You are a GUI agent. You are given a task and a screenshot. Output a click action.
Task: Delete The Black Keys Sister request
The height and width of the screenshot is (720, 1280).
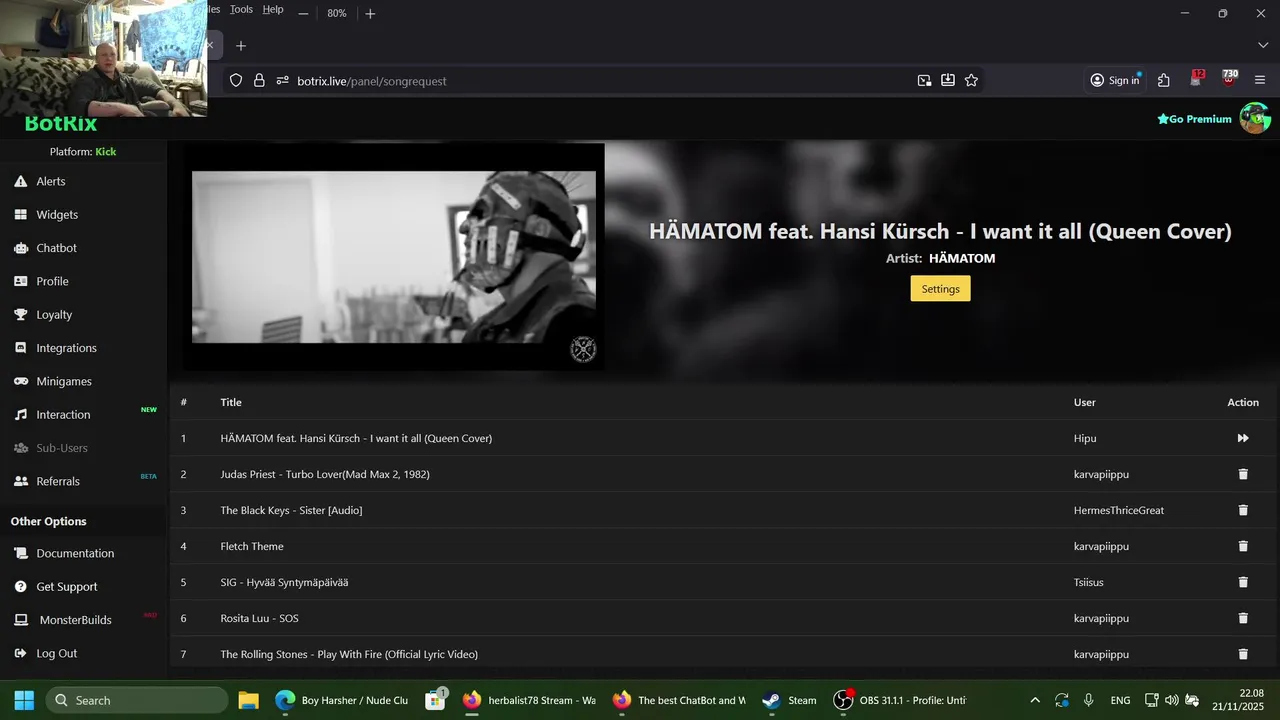coord(1243,510)
